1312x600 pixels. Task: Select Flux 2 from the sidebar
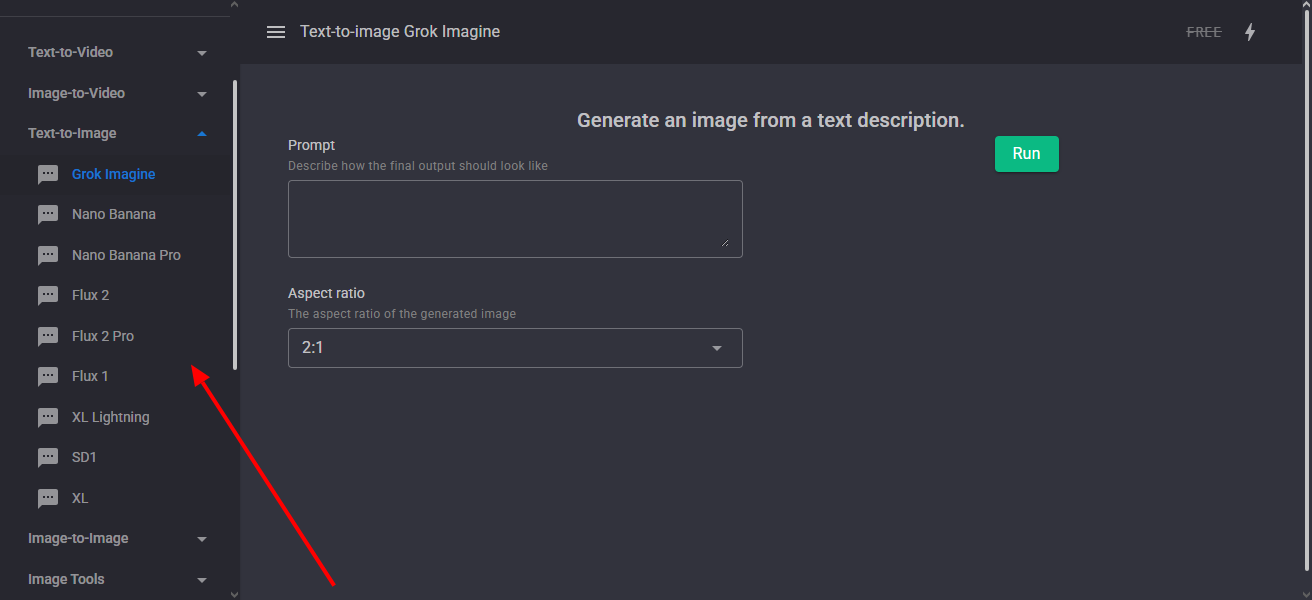(89, 295)
